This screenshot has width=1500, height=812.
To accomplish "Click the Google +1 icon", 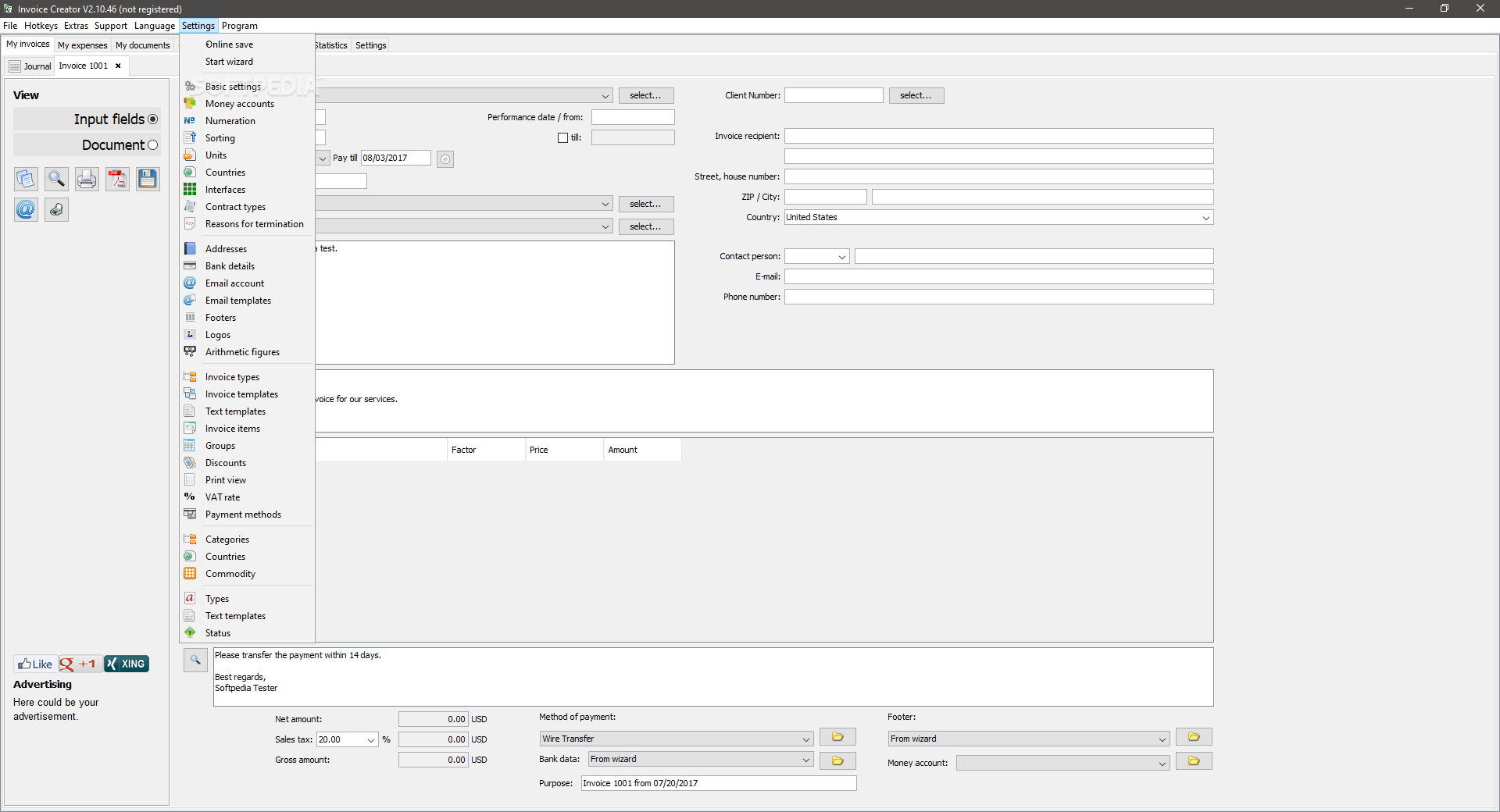I will click(80, 664).
